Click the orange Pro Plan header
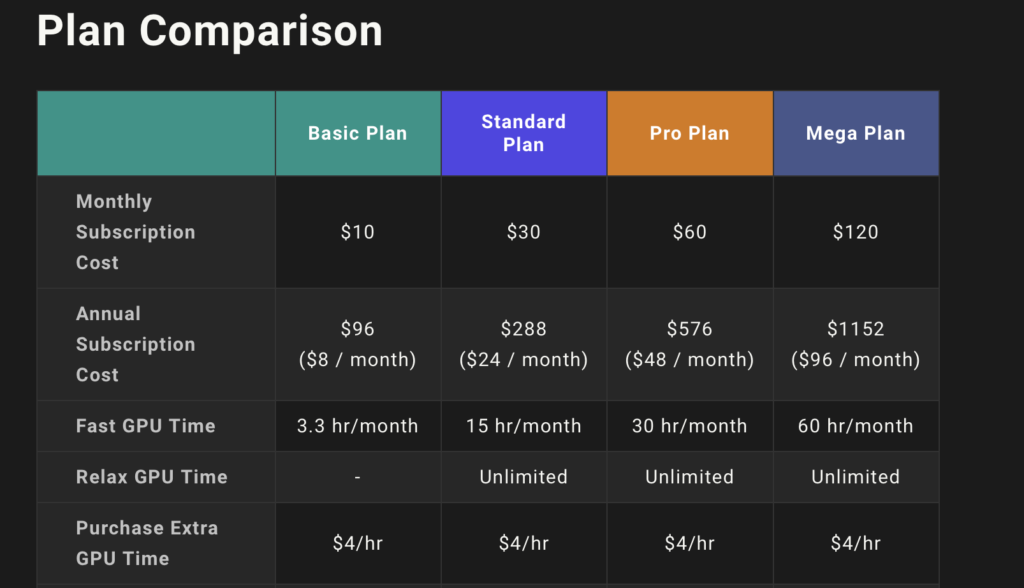 (690, 133)
